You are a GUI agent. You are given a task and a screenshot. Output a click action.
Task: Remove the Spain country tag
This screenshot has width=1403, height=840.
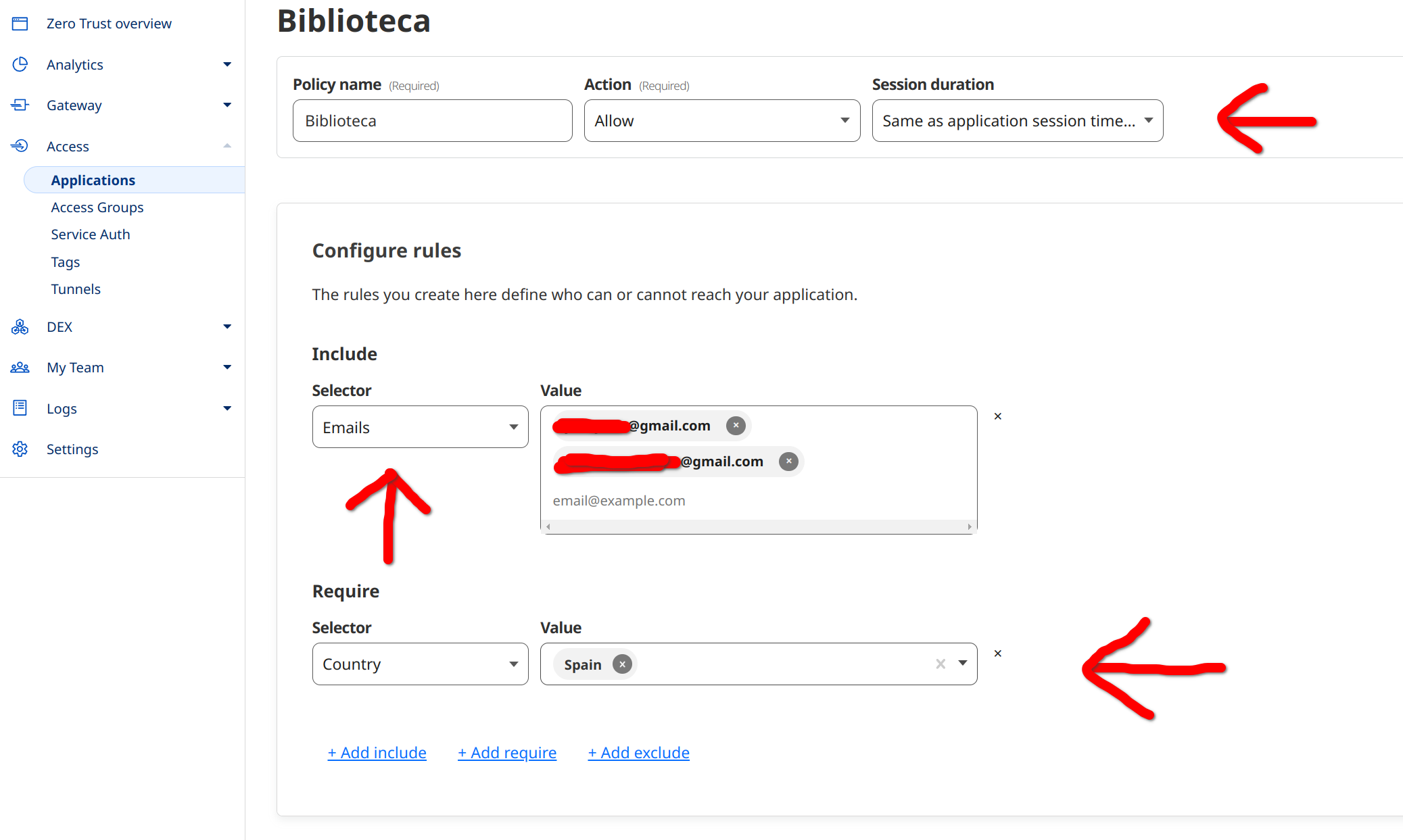622,664
